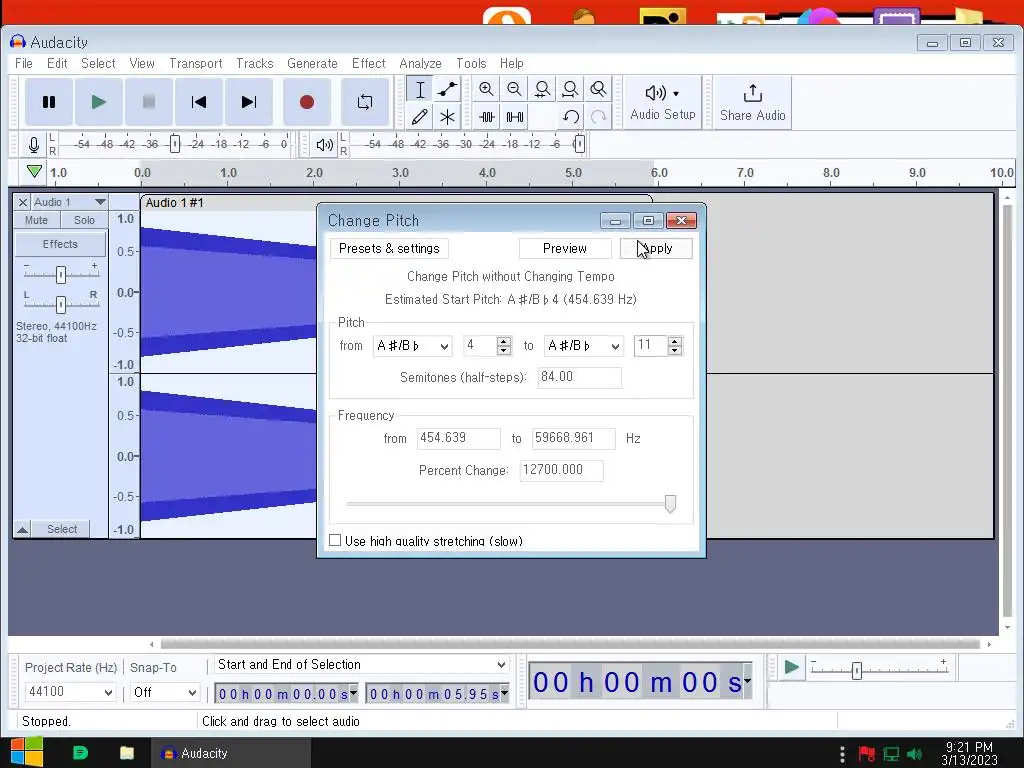The height and width of the screenshot is (768, 1024).
Task: Collapse the Audio 1 track
Action: pos(22,529)
